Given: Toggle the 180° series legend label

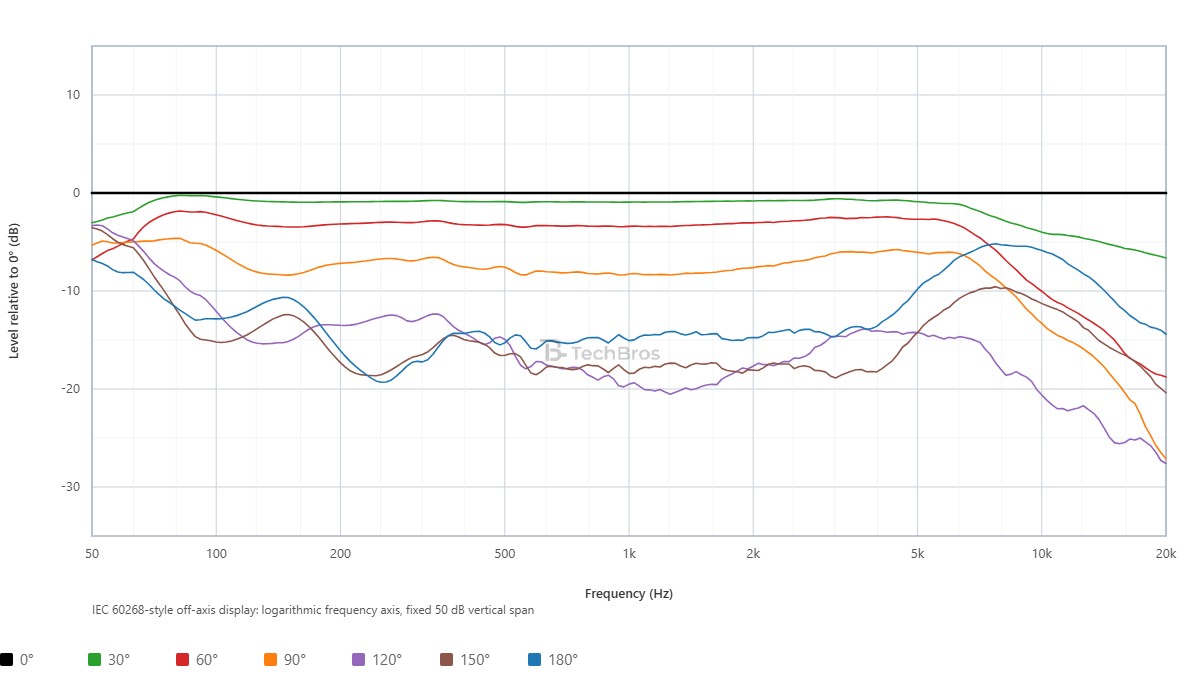Looking at the screenshot, I should [x=553, y=659].
